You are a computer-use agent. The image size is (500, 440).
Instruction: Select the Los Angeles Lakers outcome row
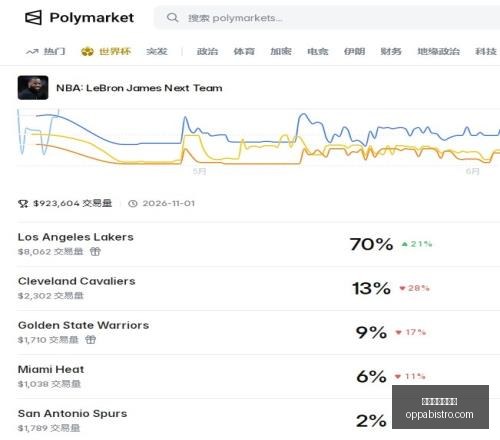(258, 244)
